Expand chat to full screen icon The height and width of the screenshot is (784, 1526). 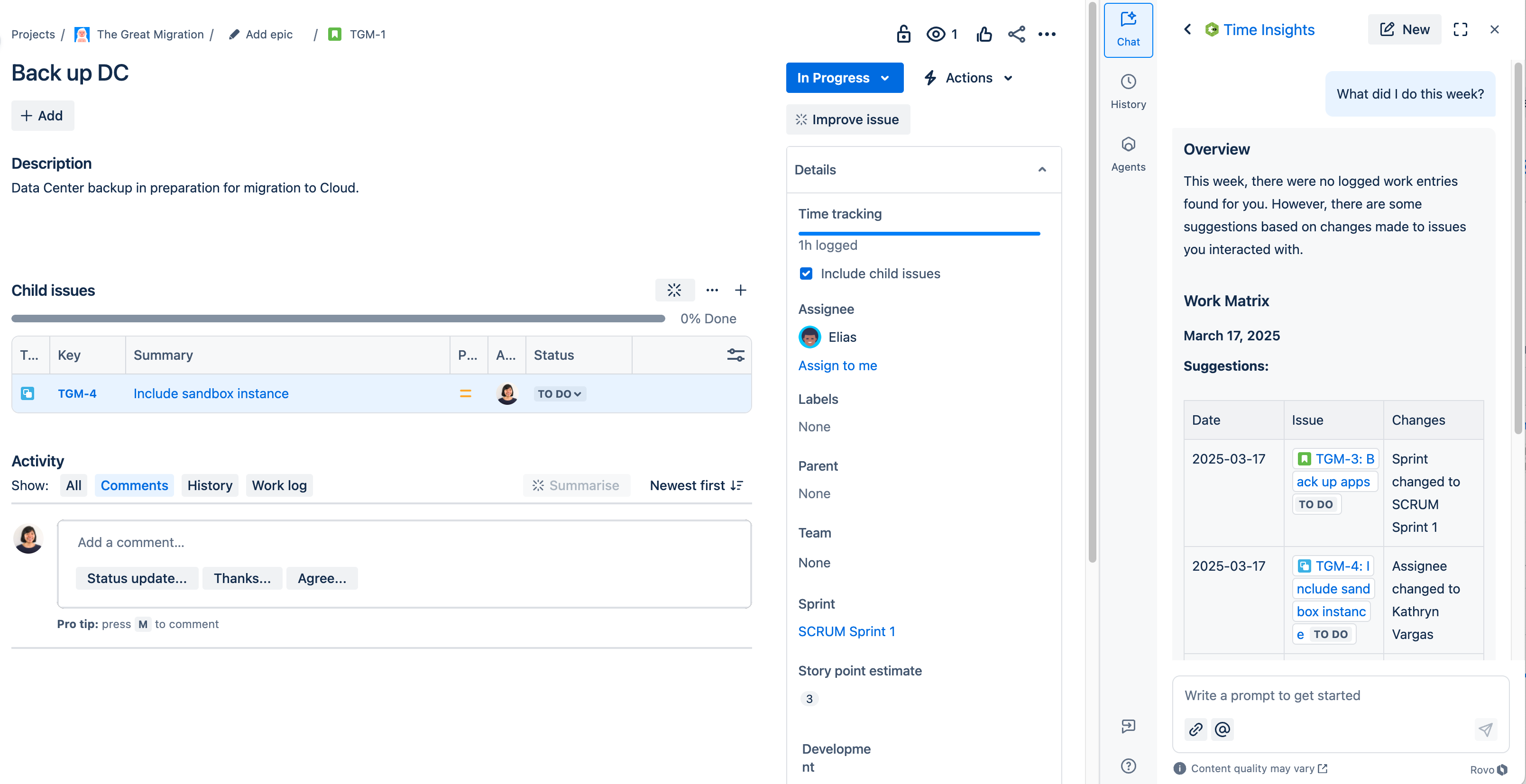[x=1460, y=29]
